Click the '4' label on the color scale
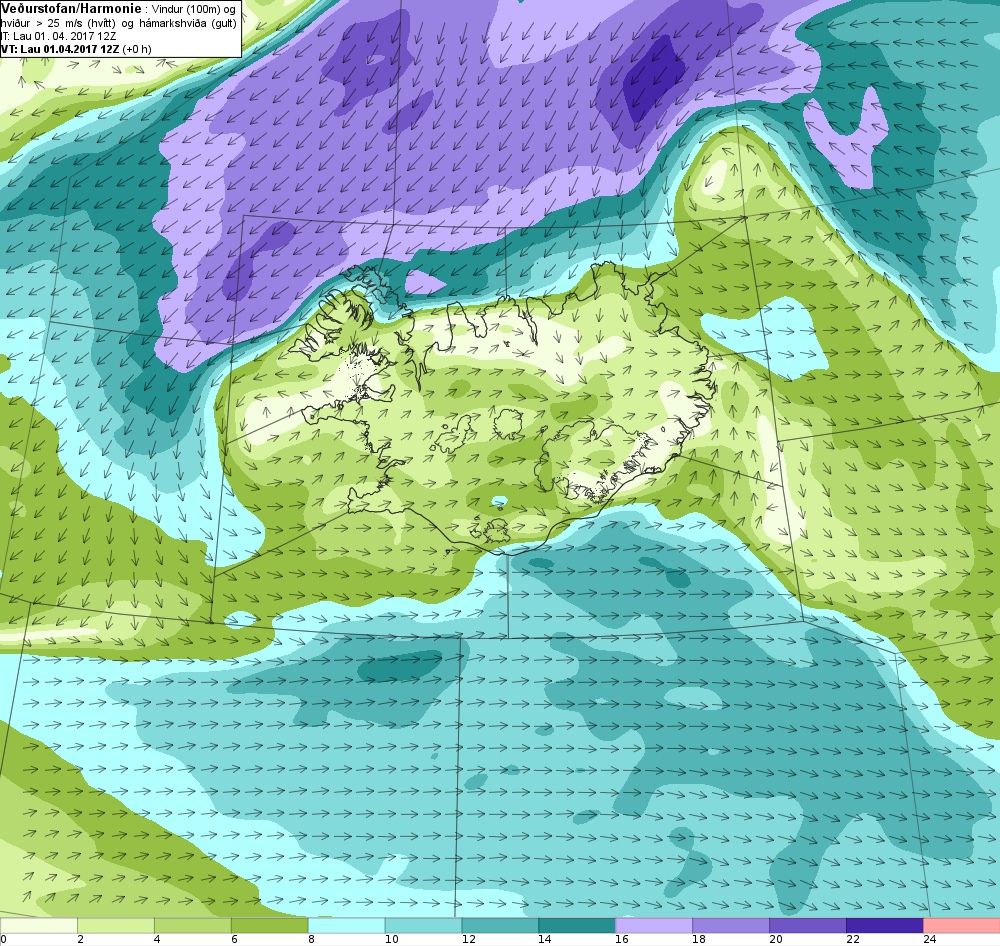Image resolution: width=1000 pixels, height=946 pixels. pyautogui.click(x=157, y=939)
